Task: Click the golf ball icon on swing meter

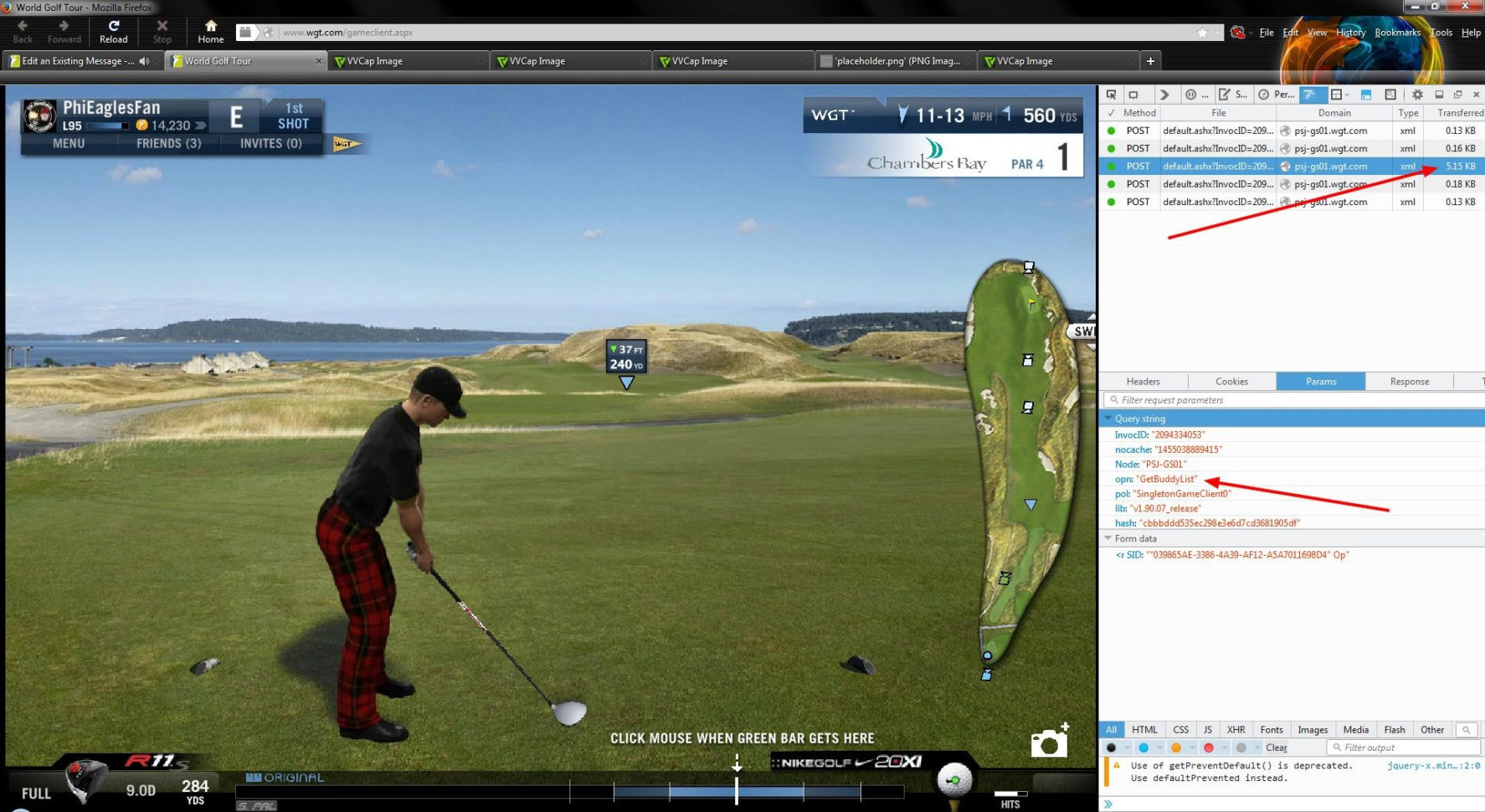Action: pyautogui.click(x=954, y=780)
